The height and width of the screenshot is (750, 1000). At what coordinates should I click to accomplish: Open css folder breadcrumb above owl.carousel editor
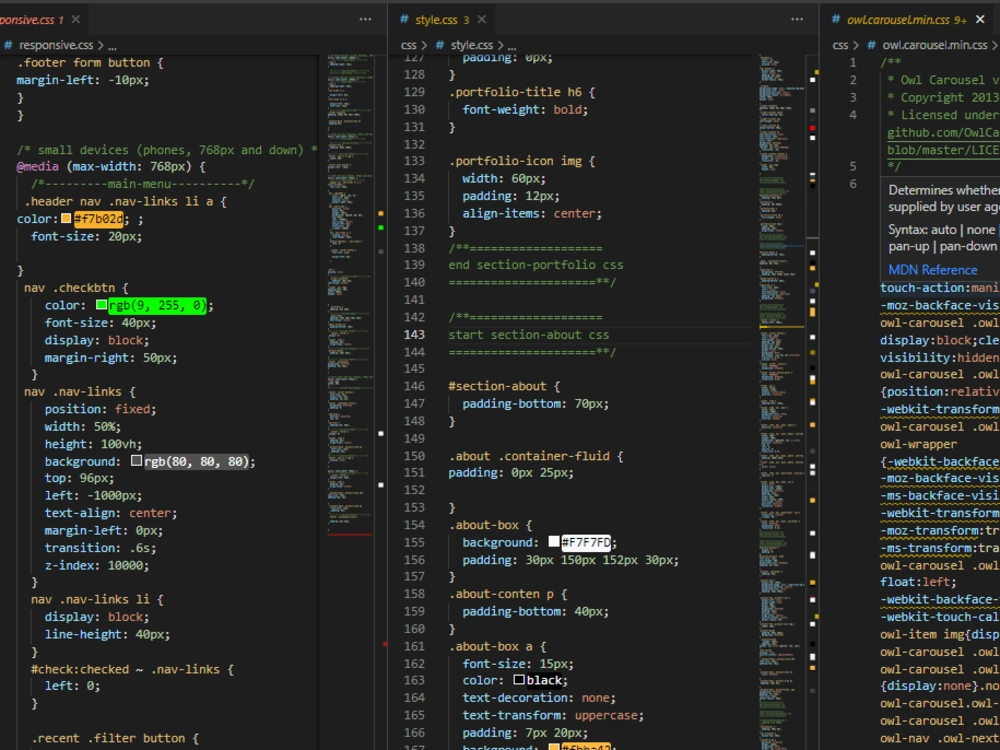pyautogui.click(x=841, y=45)
